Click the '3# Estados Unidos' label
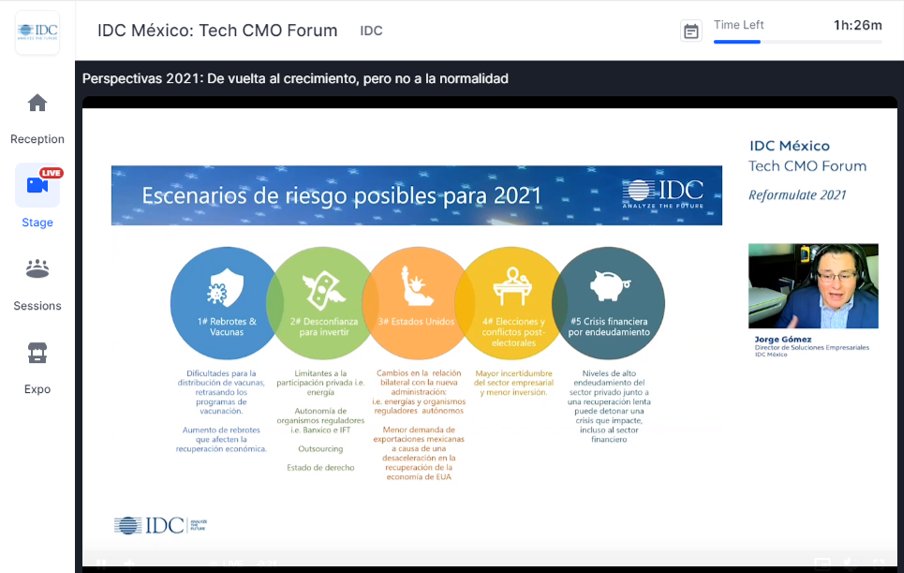Image resolution: width=904 pixels, height=573 pixels. [x=416, y=322]
